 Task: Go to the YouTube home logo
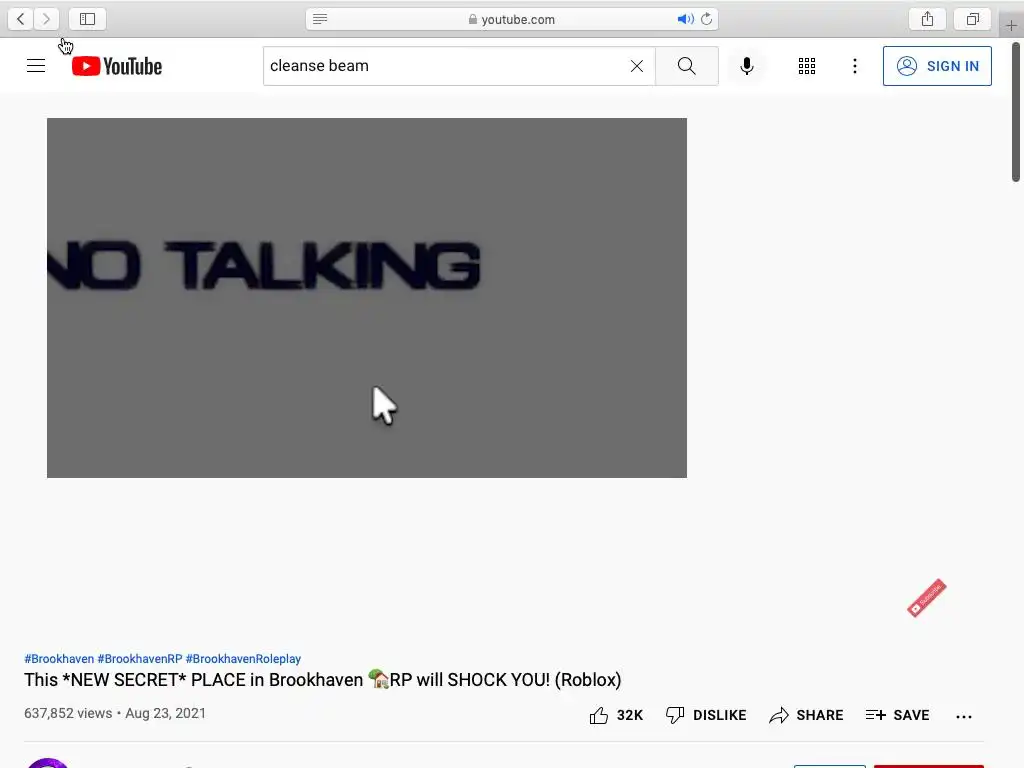tap(117, 66)
